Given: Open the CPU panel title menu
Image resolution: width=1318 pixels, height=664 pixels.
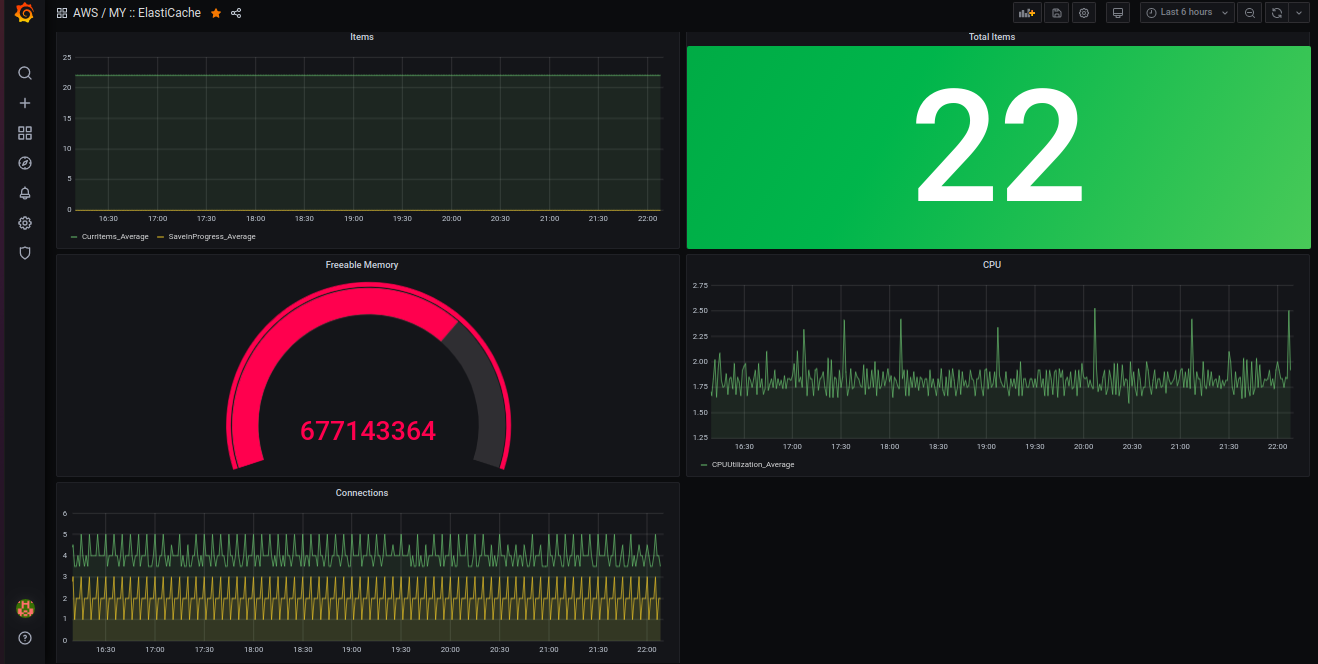Looking at the screenshot, I should coord(992,265).
